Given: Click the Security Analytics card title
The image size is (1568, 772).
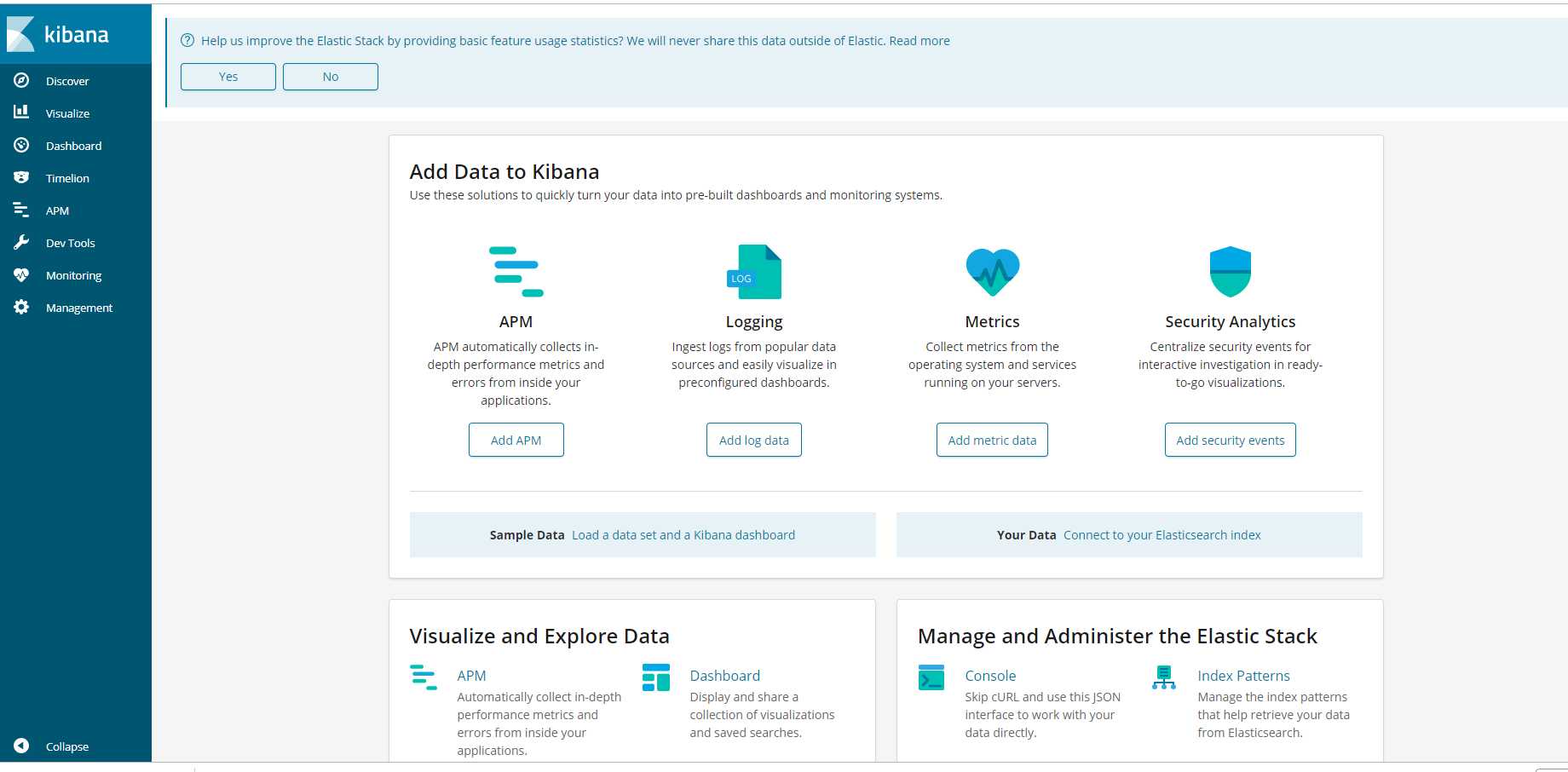Looking at the screenshot, I should pyautogui.click(x=1231, y=321).
